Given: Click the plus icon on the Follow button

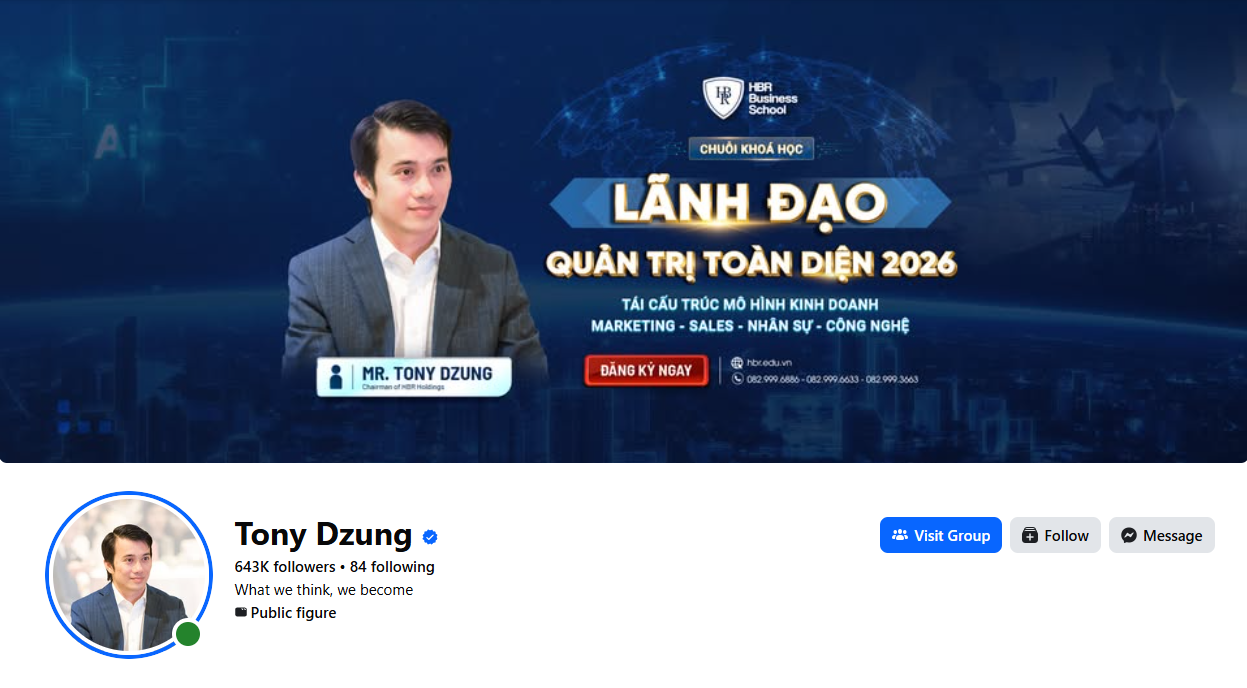Looking at the screenshot, I should [x=1030, y=535].
